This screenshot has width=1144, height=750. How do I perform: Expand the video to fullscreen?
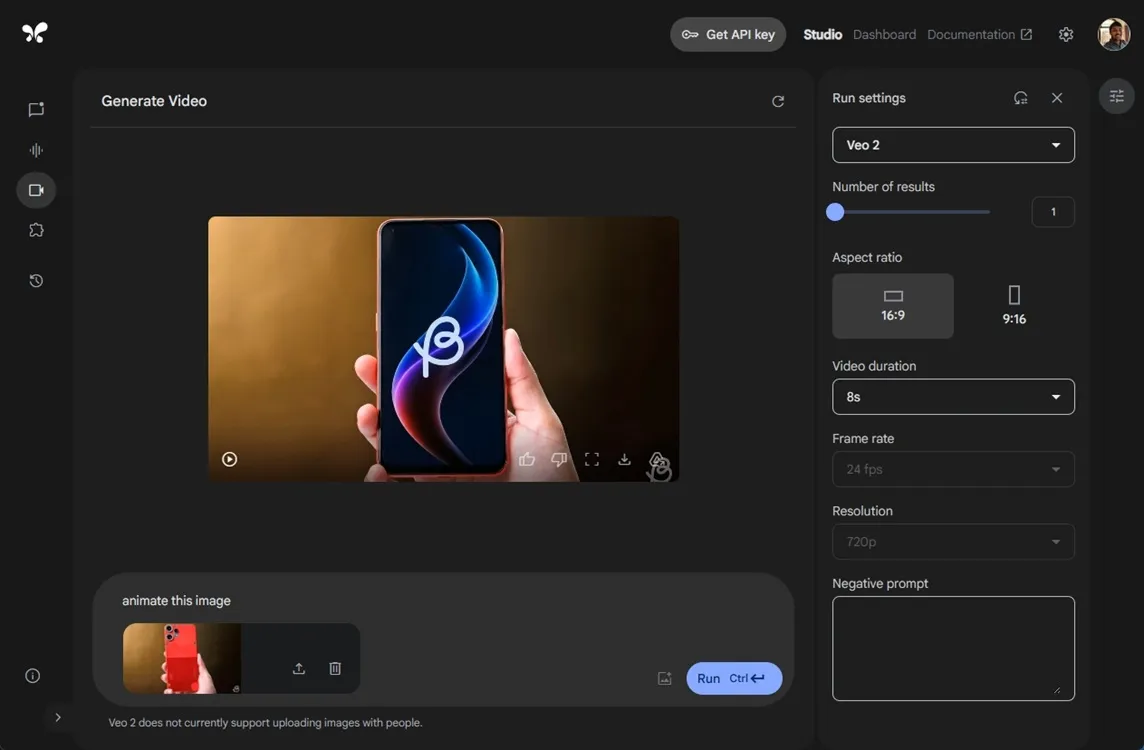coord(591,458)
